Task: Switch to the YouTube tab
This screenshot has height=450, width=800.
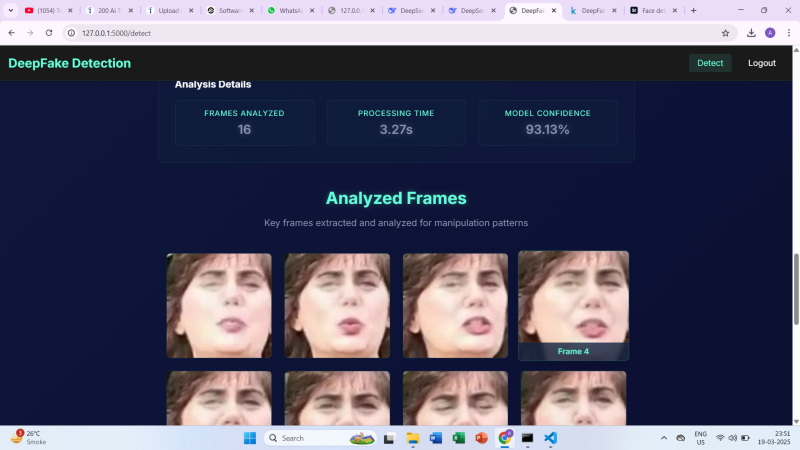Action: click(x=47, y=10)
